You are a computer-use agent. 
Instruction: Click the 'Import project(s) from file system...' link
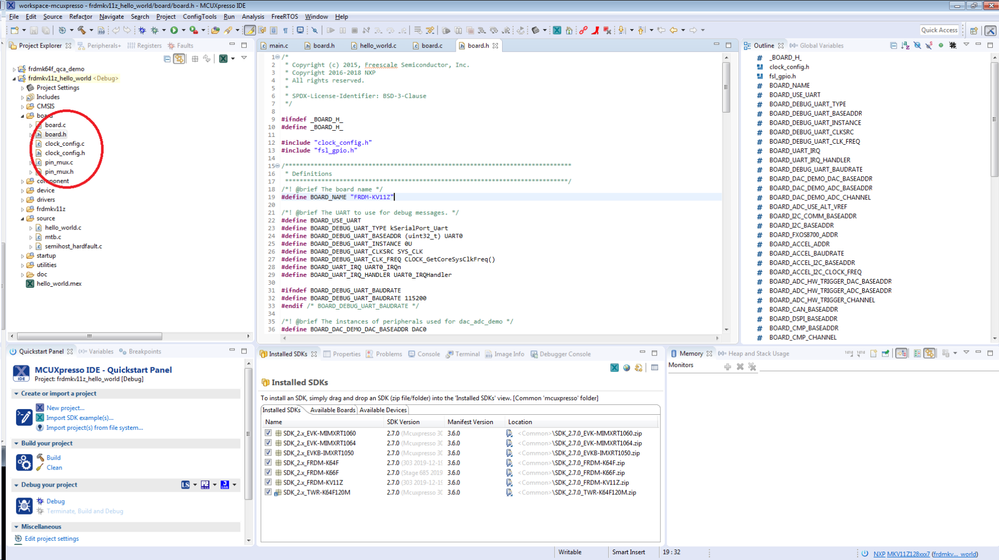pos(94,428)
